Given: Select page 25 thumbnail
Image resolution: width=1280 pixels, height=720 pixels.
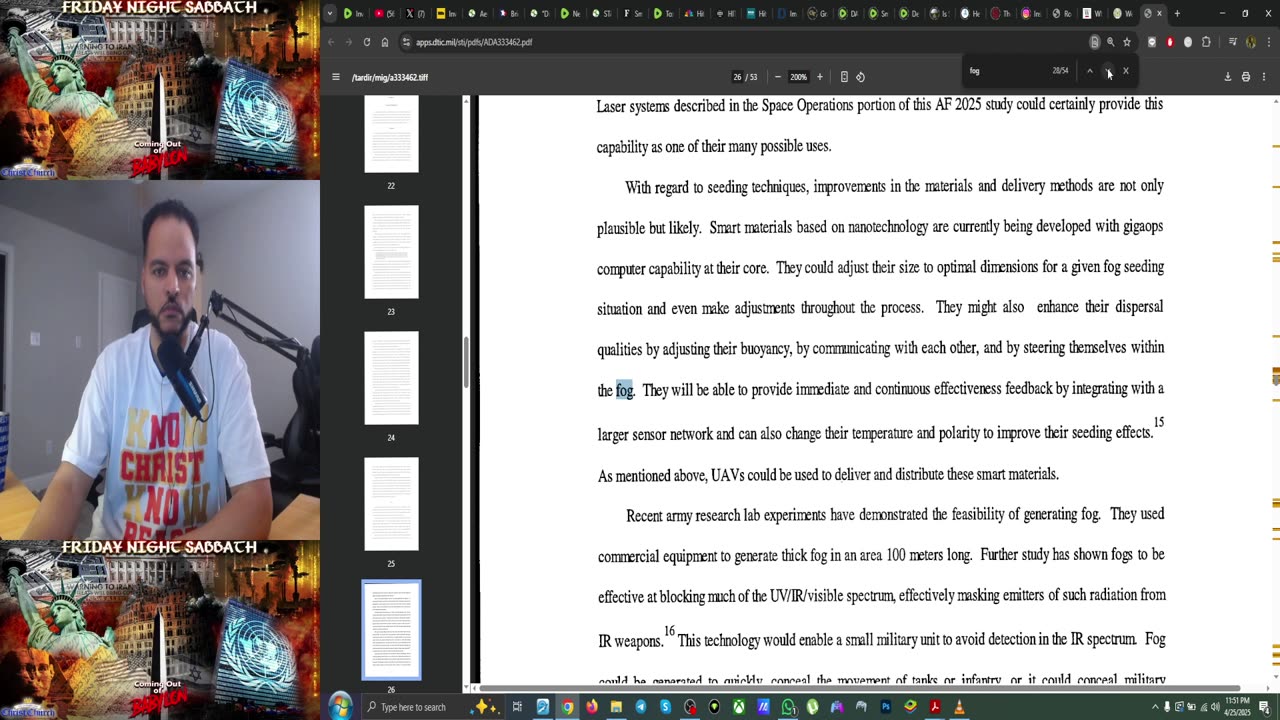Looking at the screenshot, I should pyautogui.click(x=391, y=504).
